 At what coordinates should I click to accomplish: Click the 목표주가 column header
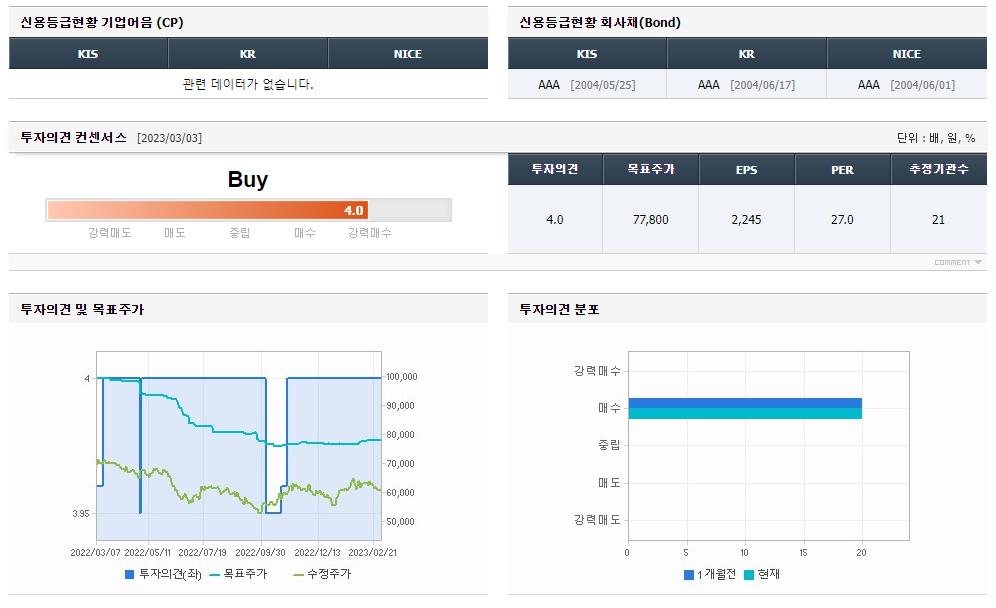tap(651, 169)
